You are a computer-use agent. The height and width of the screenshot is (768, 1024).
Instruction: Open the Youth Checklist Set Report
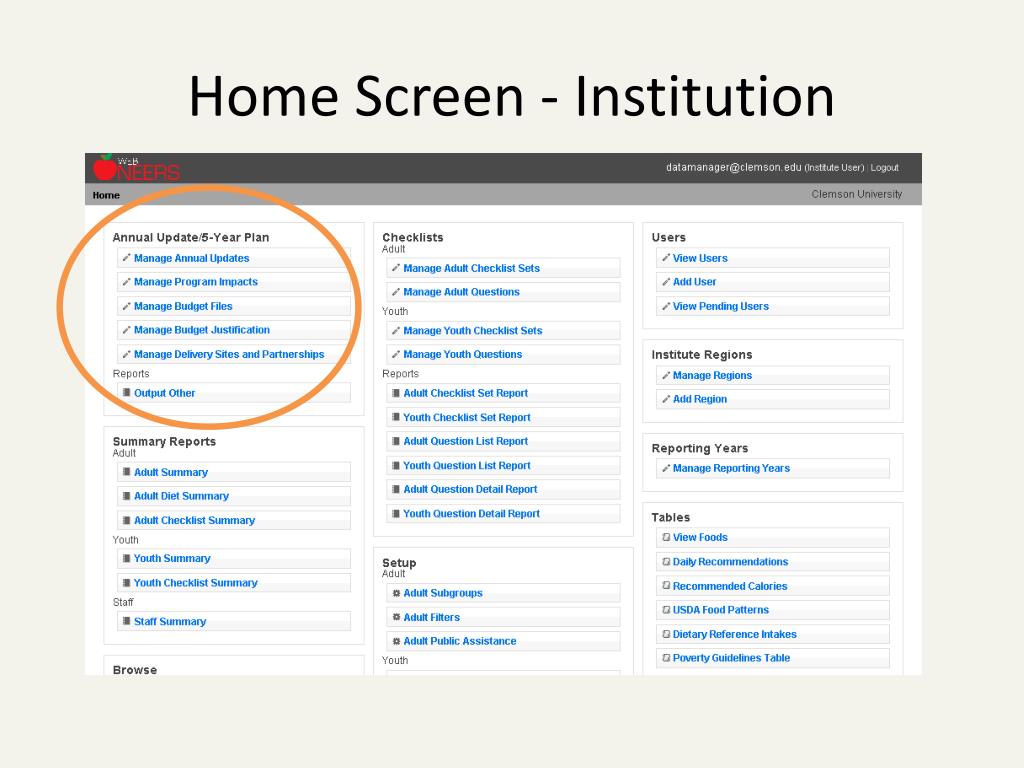[467, 417]
